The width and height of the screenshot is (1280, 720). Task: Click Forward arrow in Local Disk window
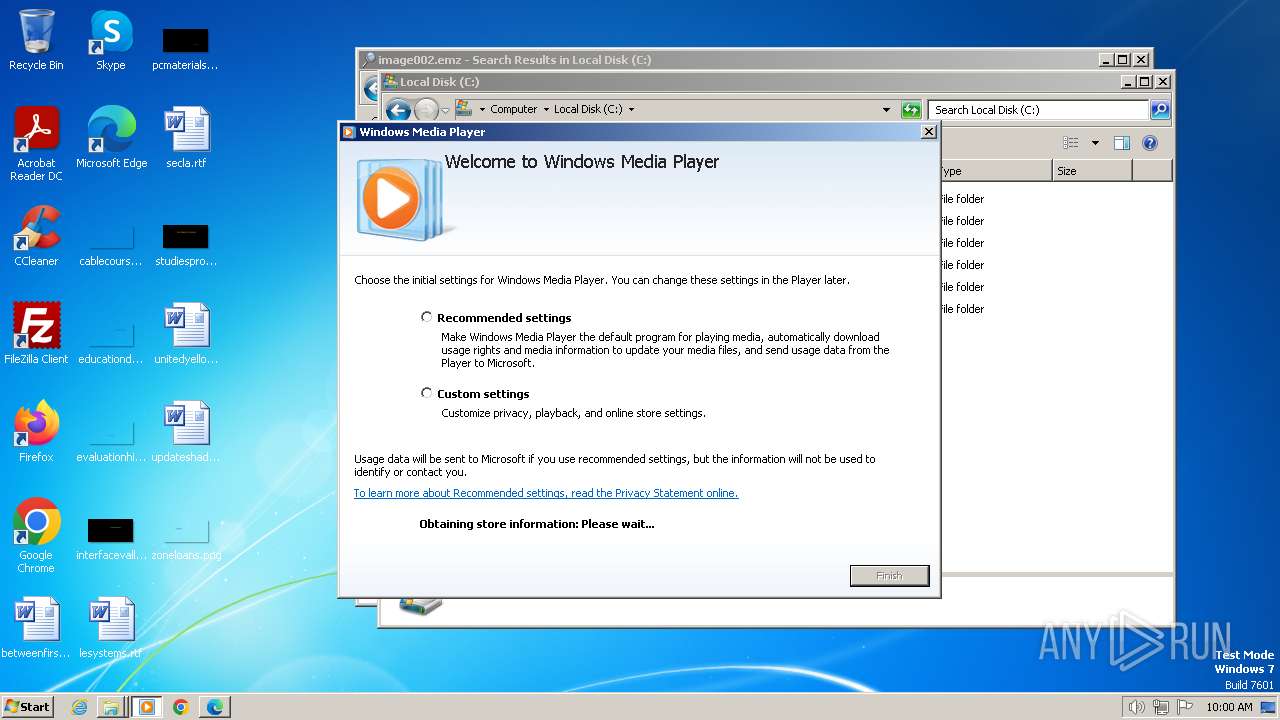(426, 110)
